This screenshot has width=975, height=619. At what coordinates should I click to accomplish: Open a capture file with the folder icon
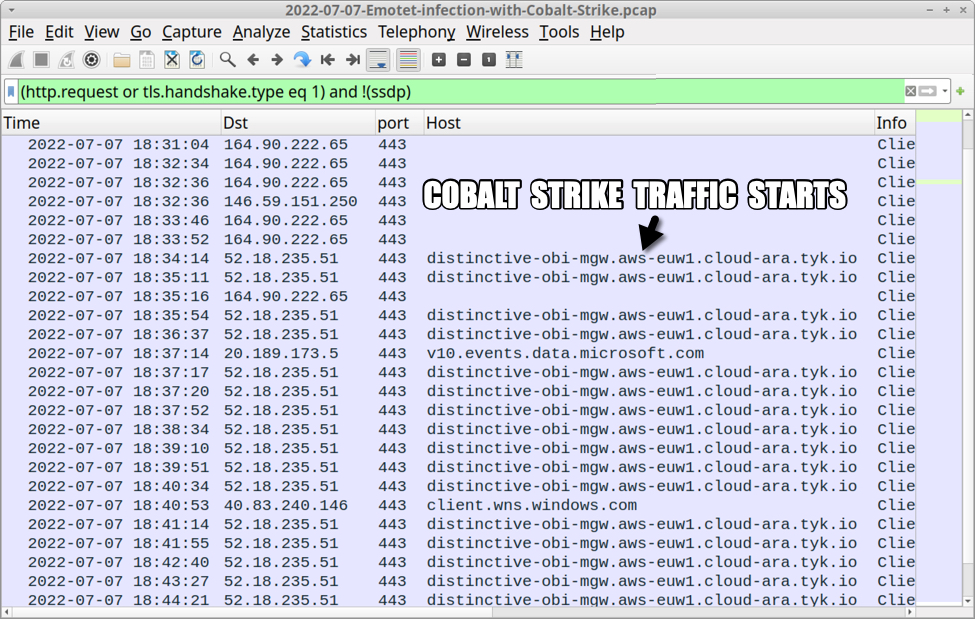(122, 60)
